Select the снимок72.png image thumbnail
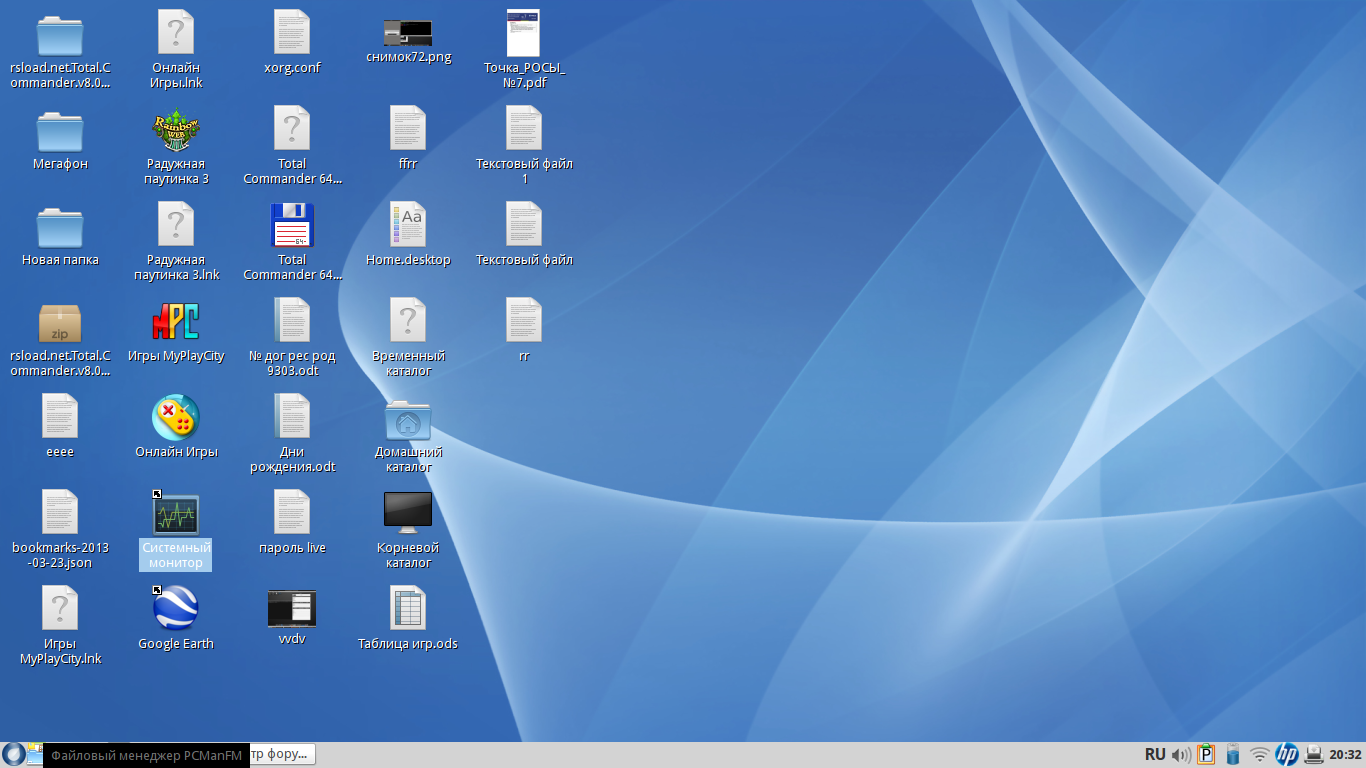Viewport: 1366px width, 768px height. tap(408, 33)
